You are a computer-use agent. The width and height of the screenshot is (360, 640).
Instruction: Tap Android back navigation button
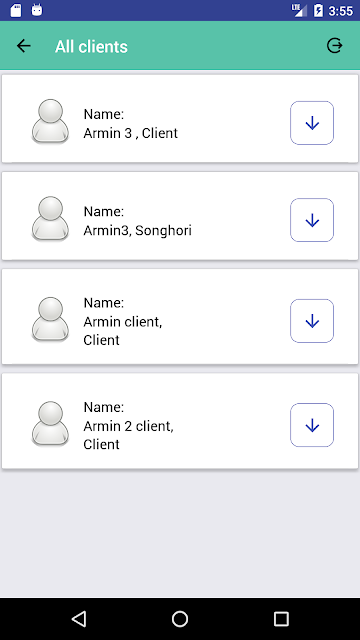(x=79, y=619)
